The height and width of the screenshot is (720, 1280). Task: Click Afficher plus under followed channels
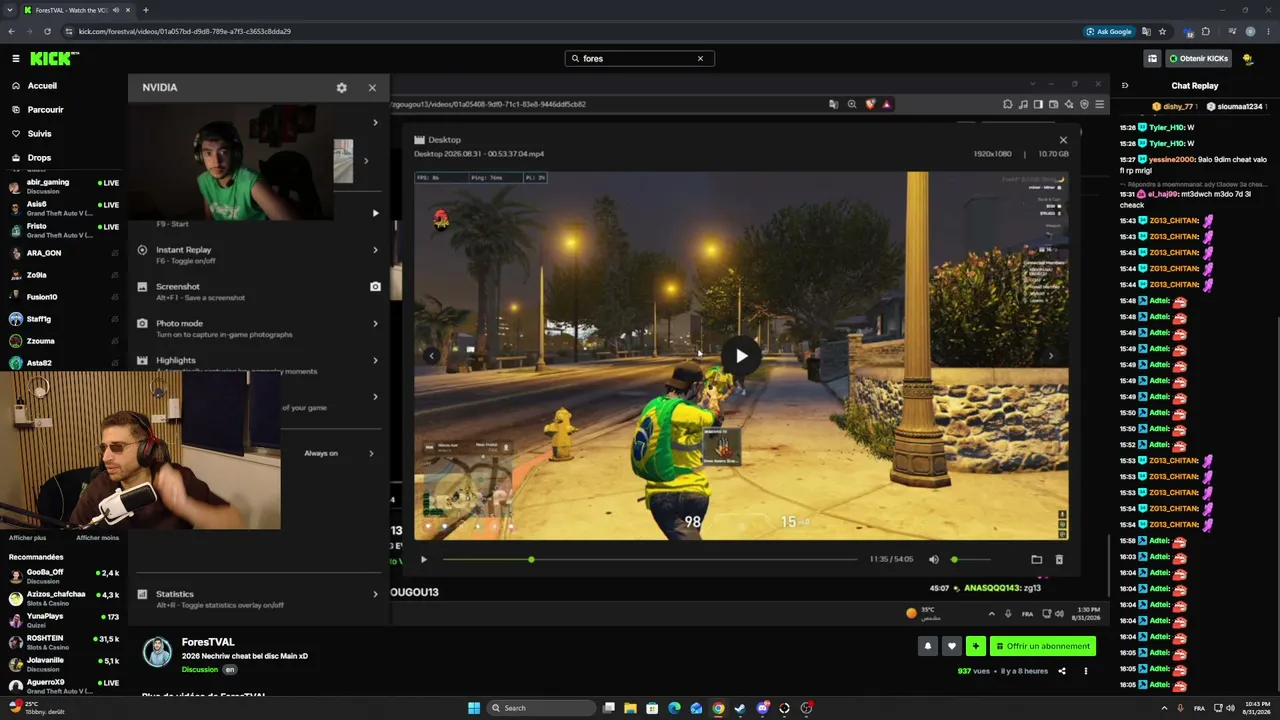click(28, 538)
